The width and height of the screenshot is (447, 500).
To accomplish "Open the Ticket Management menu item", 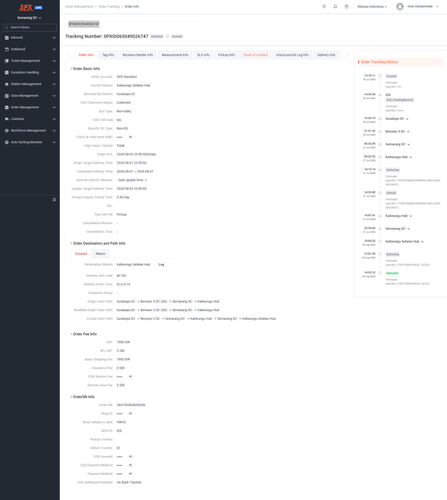I will pos(30,61).
